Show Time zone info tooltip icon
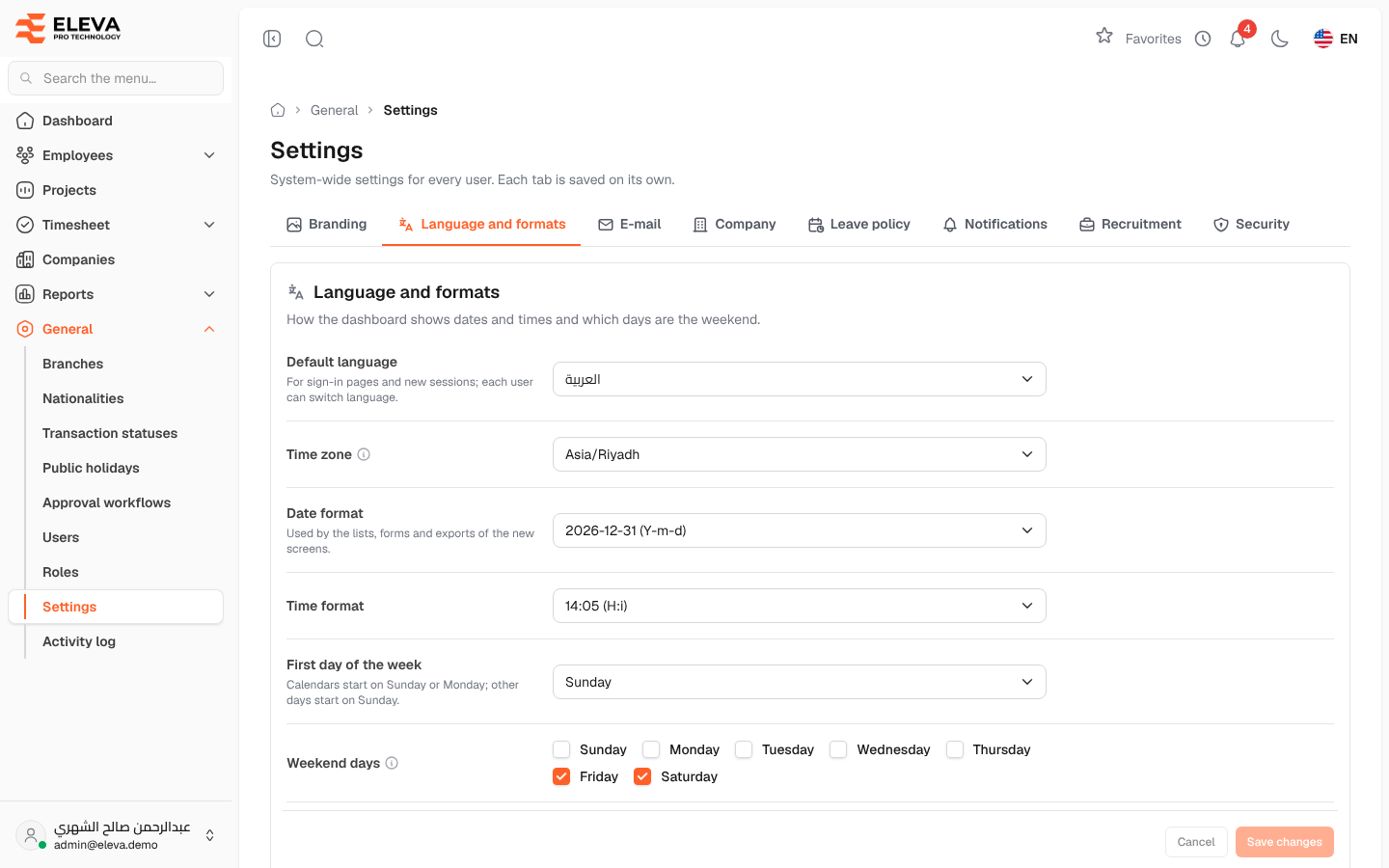Image resolution: width=1389 pixels, height=868 pixels. point(364,454)
